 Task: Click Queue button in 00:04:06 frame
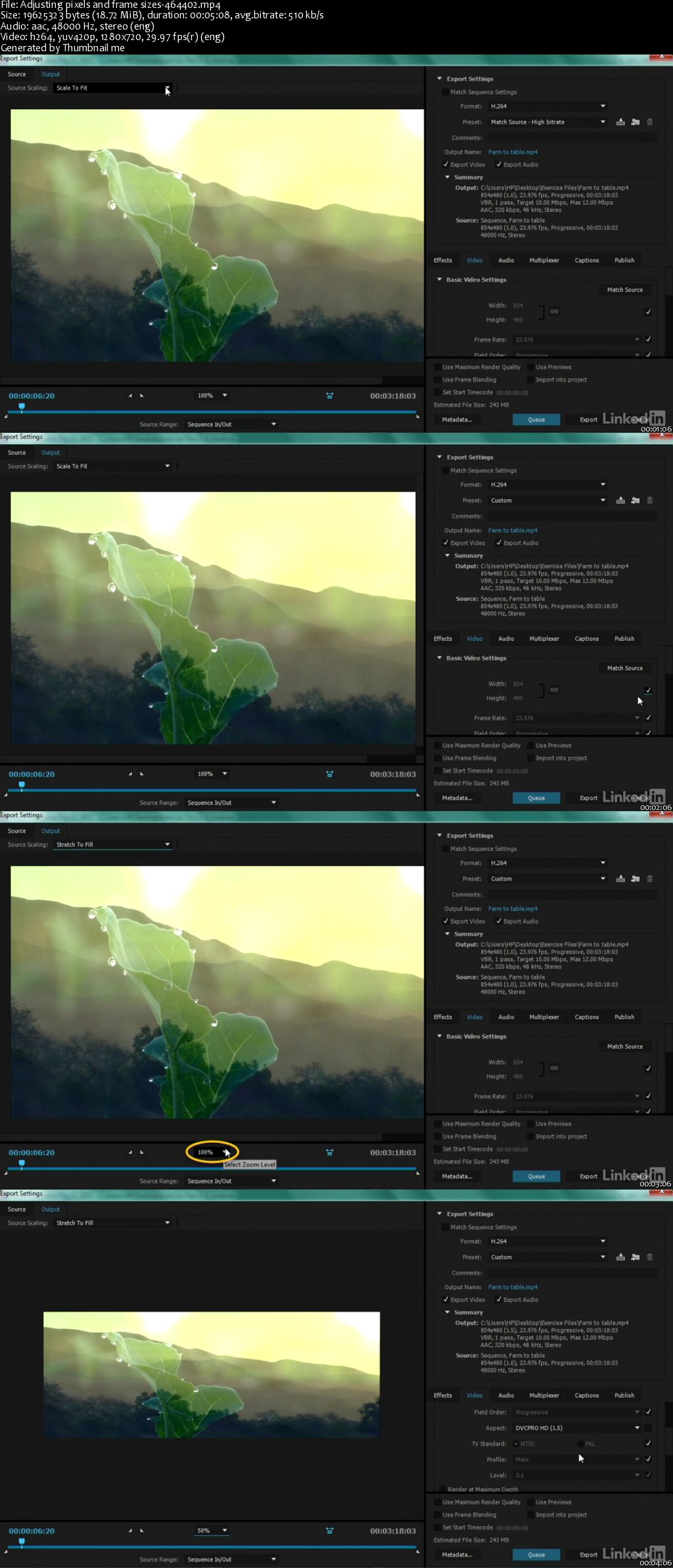click(536, 1555)
